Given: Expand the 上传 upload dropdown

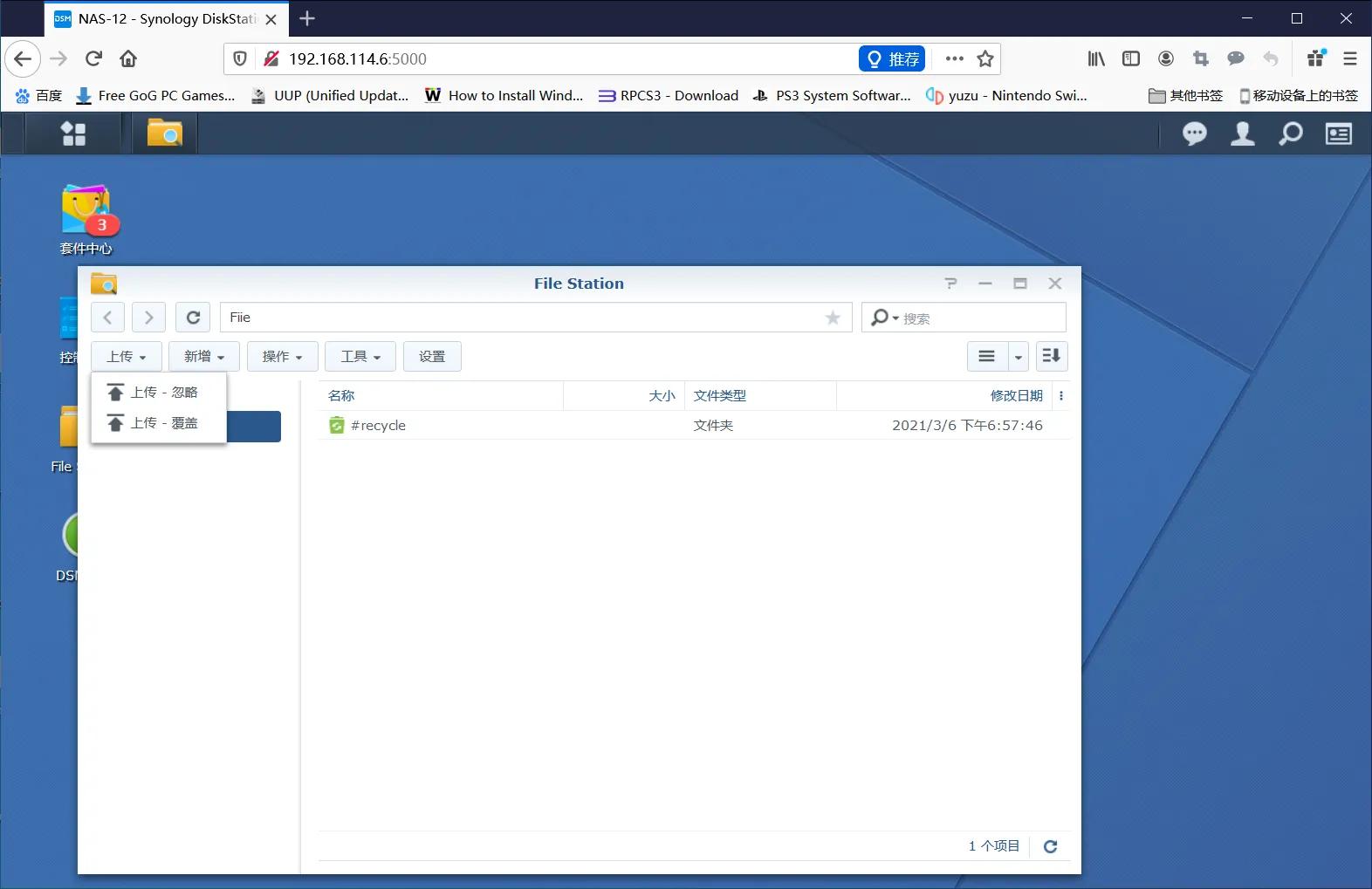Looking at the screenshot, I should pyautogui.click(x=127, y=356).
